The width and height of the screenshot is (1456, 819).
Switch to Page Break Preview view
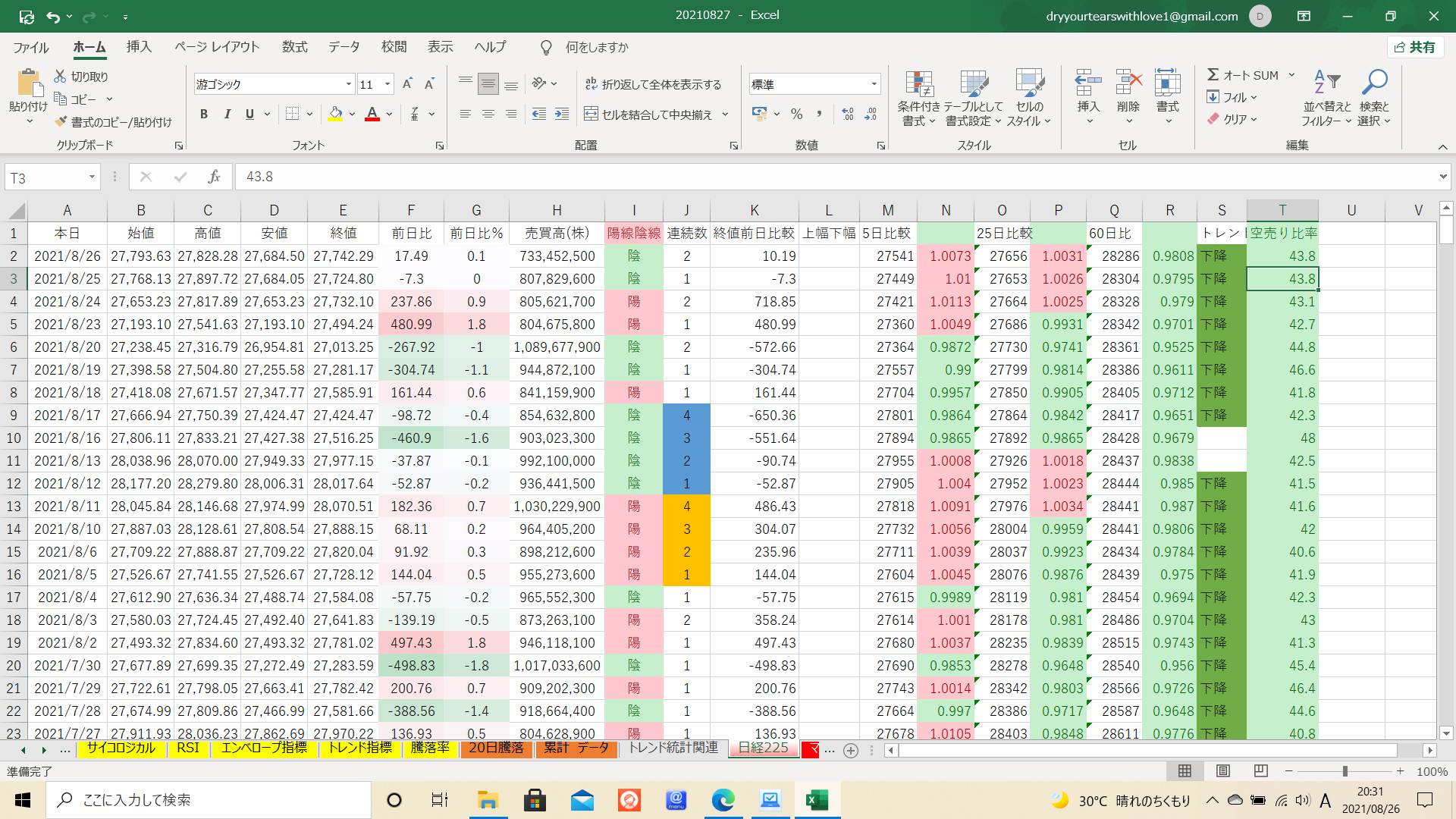coord(1260,771)
